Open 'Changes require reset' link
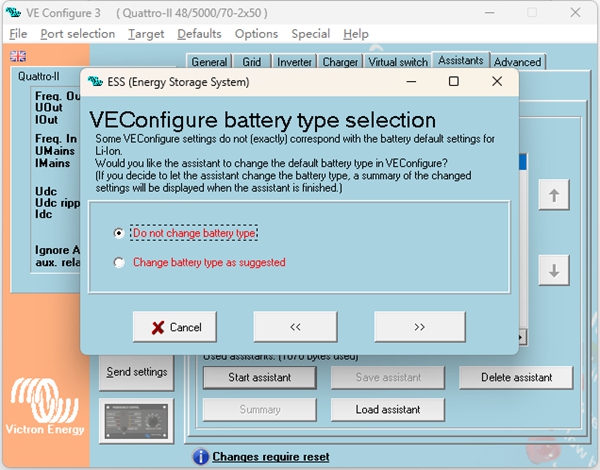The width and height of the screenshot is (600, 470). pyautogui.click(x=271, y=457)
